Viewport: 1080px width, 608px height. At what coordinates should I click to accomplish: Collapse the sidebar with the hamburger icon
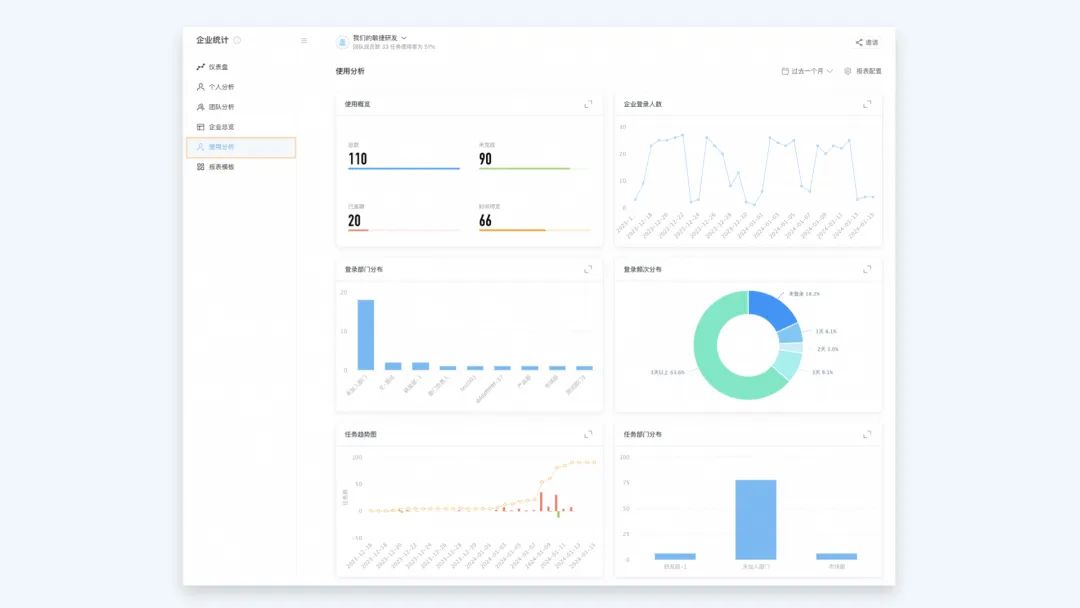304,41
